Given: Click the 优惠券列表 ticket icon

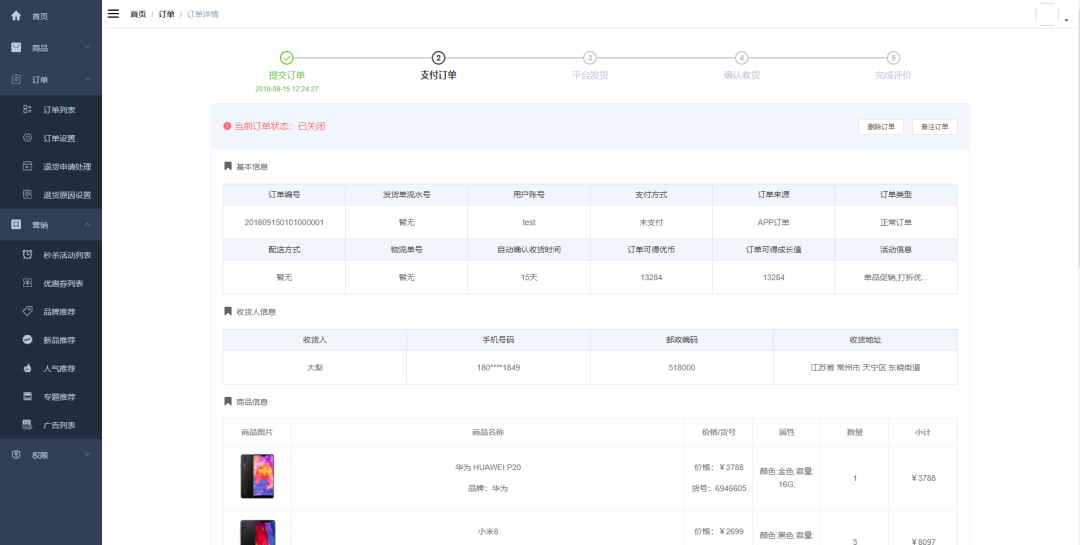Looking at the screenshot, I should [x=28, y=283].
